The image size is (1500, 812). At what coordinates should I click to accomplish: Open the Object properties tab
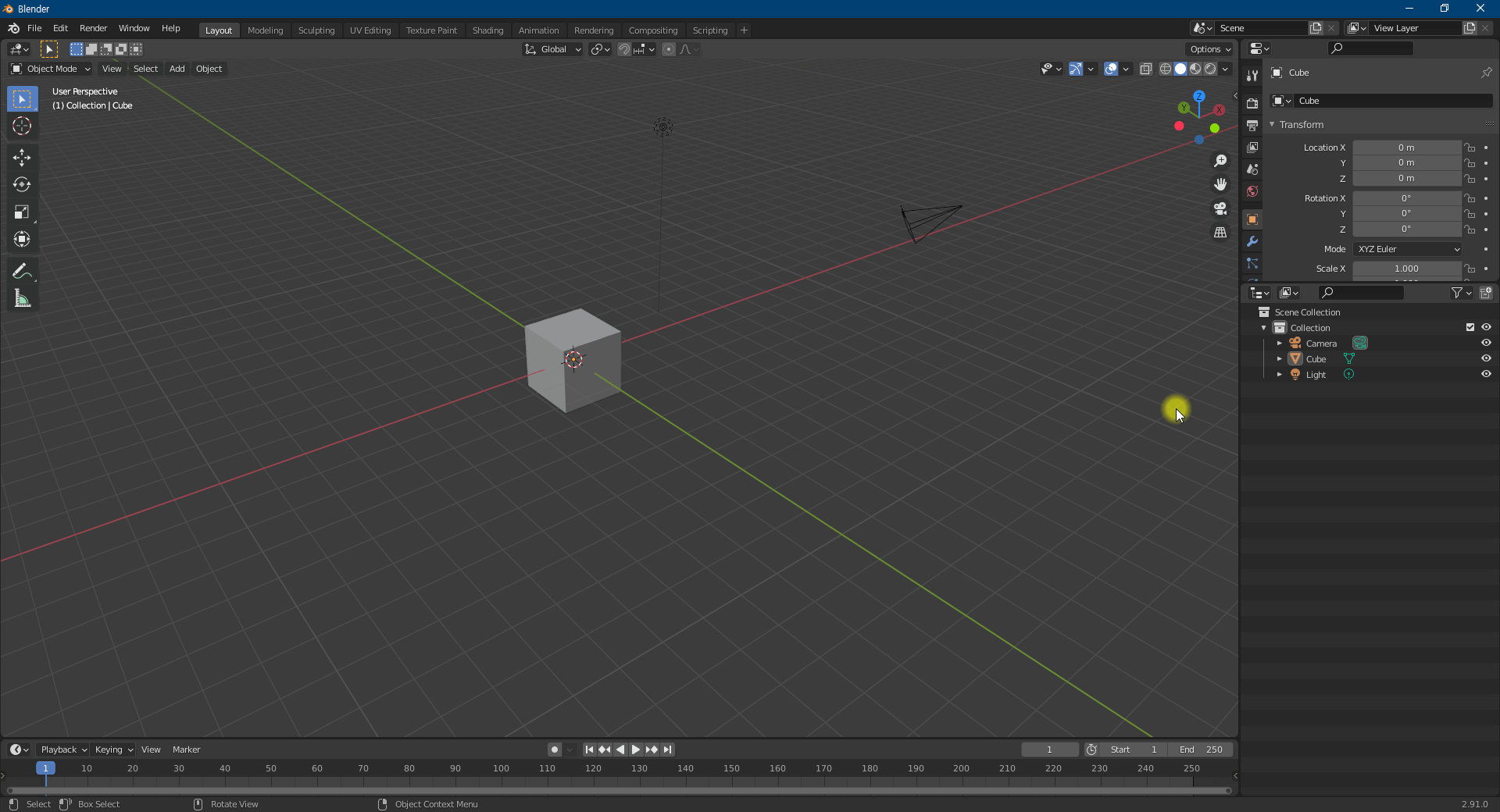pyautogui.click(x=1252, y=219)
